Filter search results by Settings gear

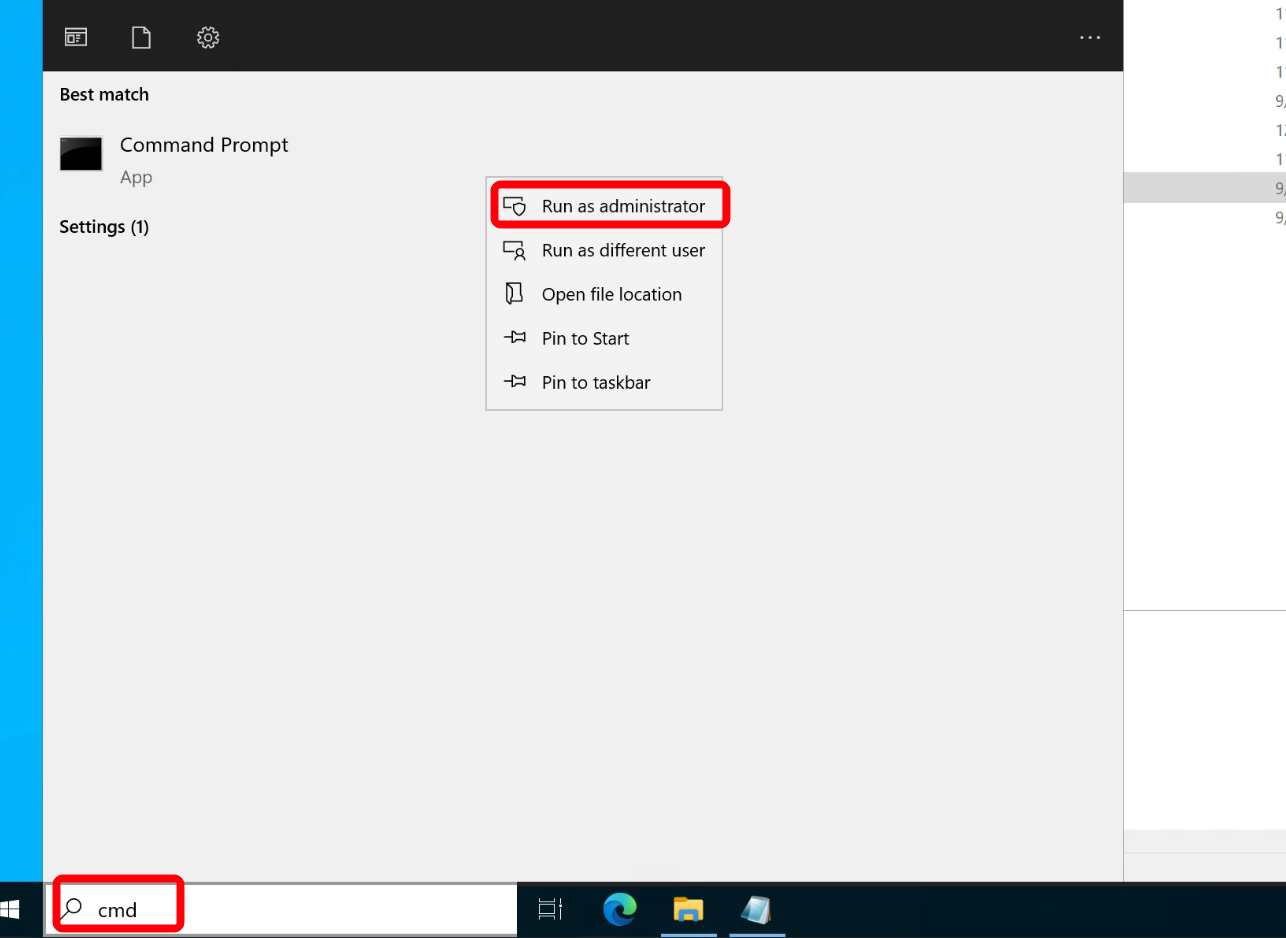tap(208, 38)
